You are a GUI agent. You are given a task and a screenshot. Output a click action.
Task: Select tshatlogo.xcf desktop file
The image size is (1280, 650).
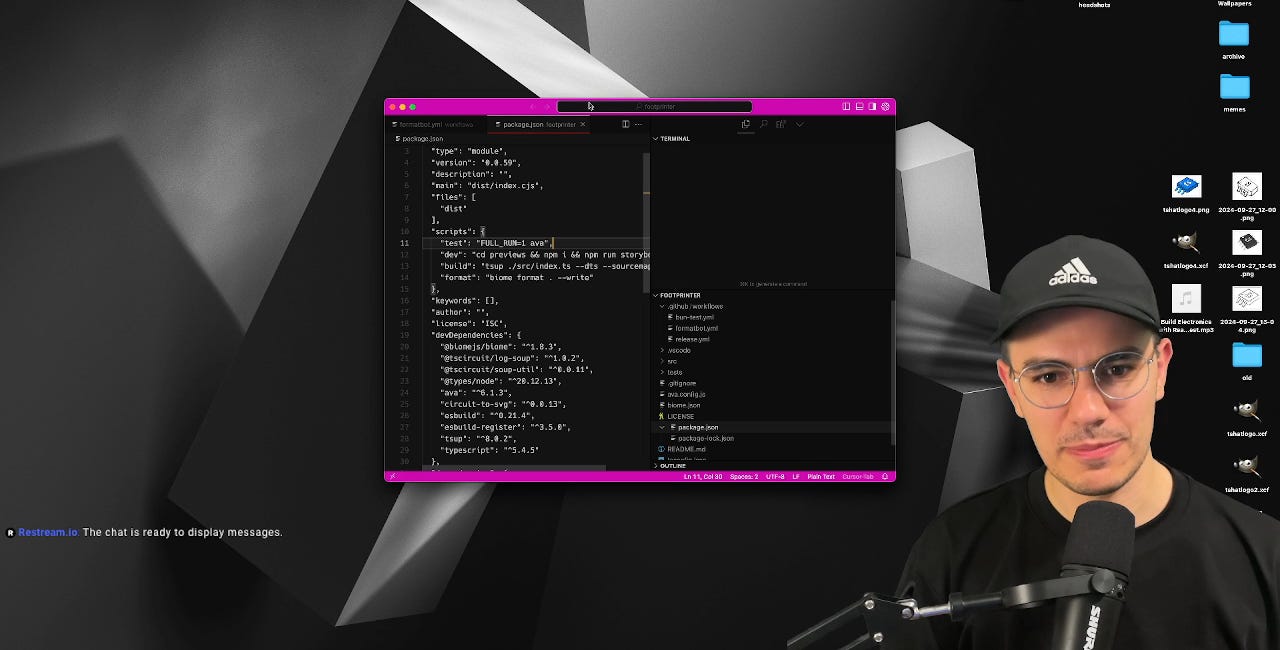coord(1247,418)
